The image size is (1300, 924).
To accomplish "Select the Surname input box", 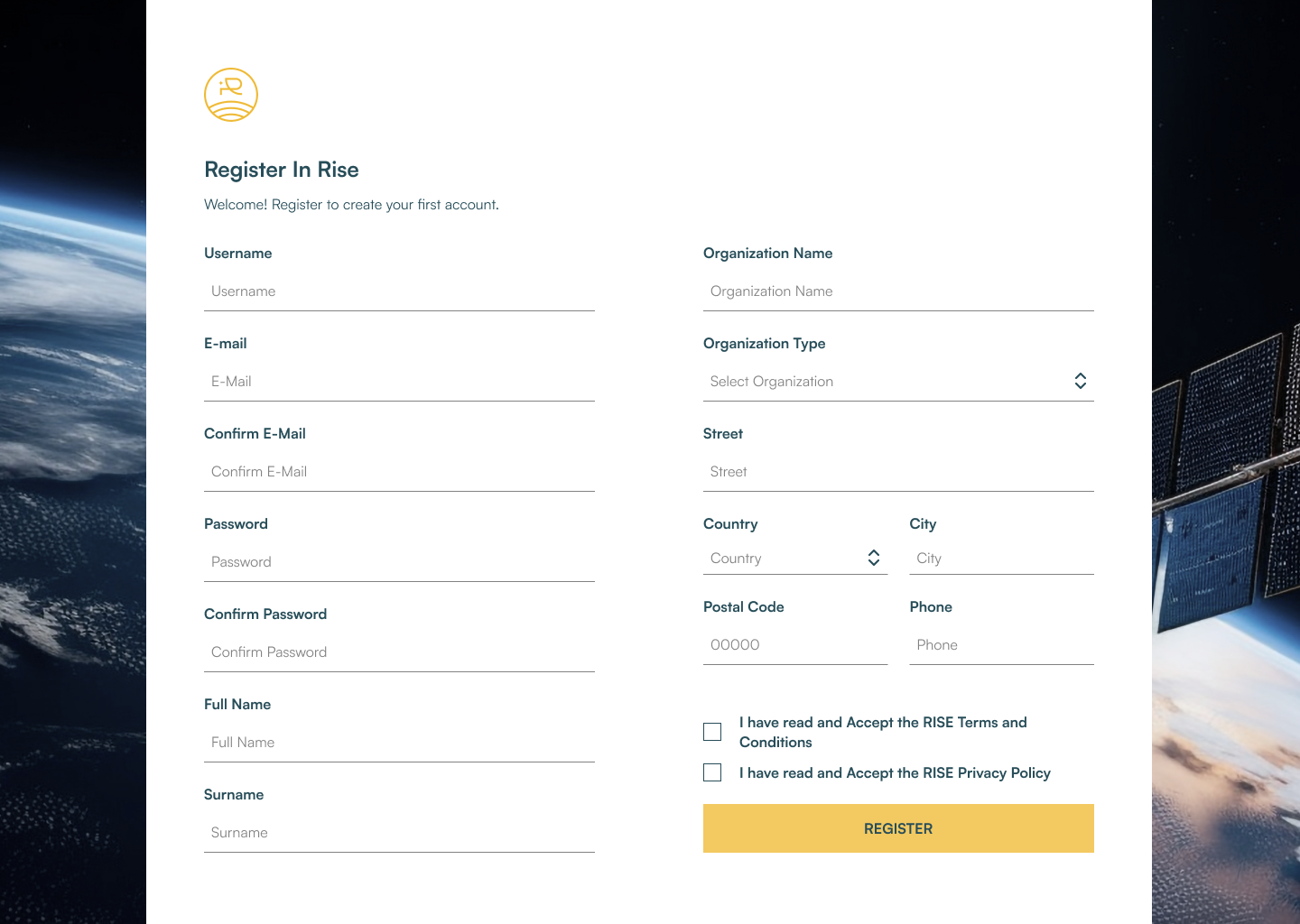I will (x=399, y=833).
